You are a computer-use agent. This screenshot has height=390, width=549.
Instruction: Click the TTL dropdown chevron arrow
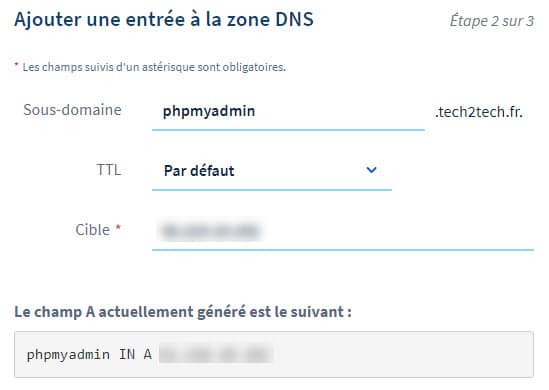pos(371,170)
